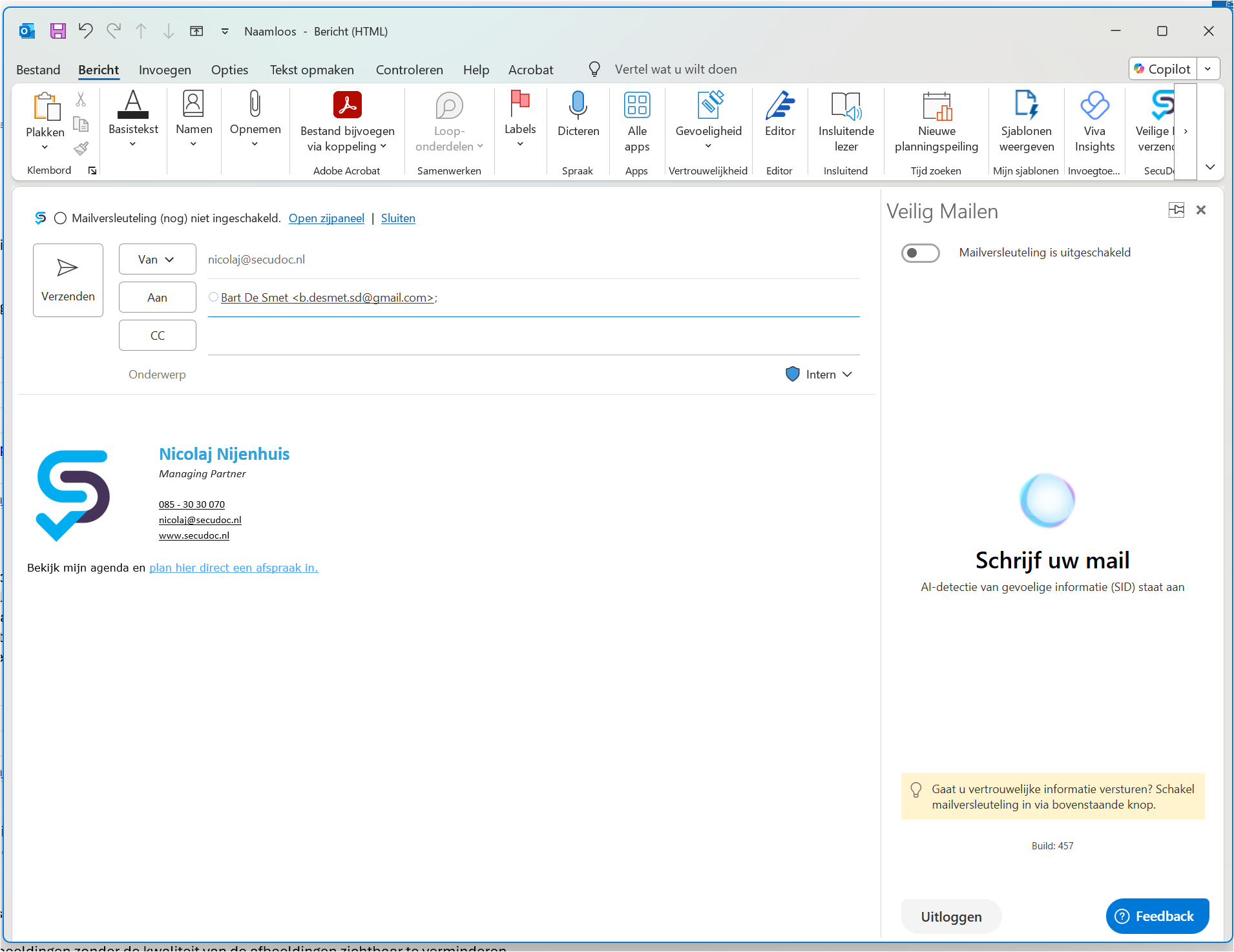The image size is (1234, 952).
Task: Switch to the Invoegen tab
Action: coord(165,70)
